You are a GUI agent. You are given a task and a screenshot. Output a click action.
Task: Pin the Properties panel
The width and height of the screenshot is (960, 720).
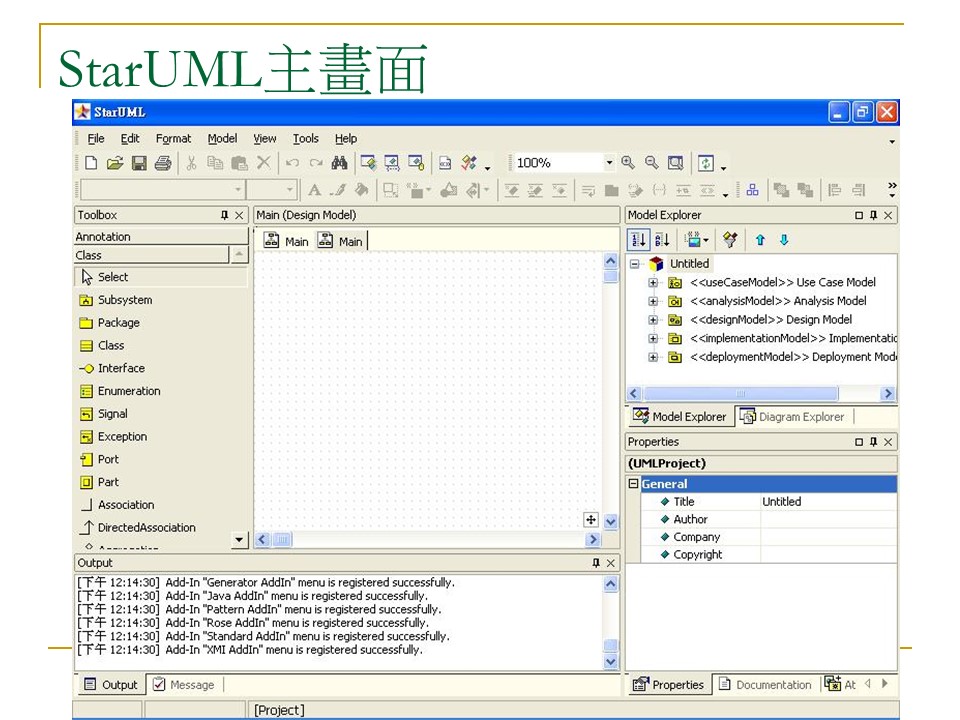874,442
